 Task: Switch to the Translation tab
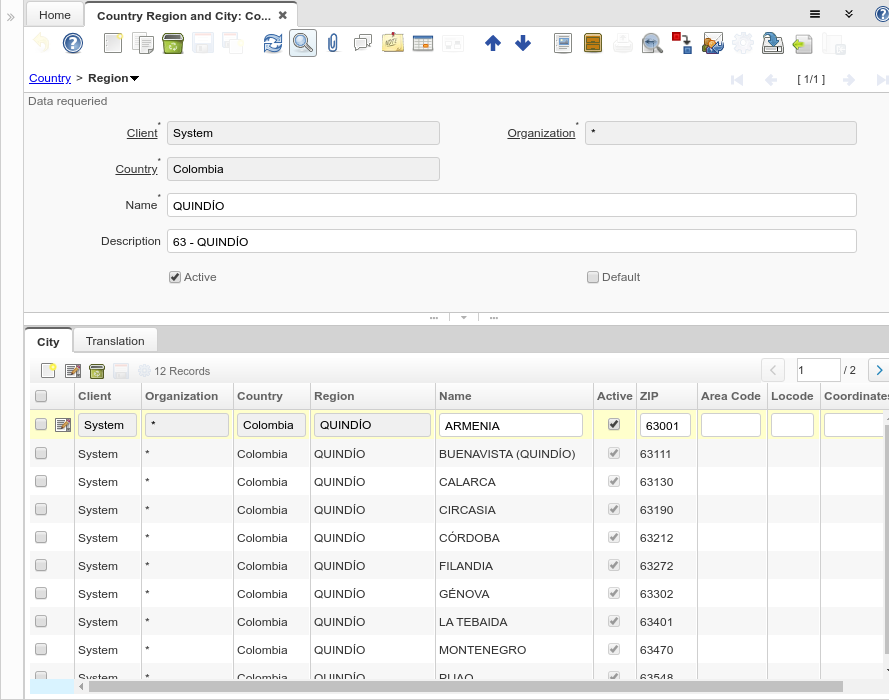click(115, 341)
